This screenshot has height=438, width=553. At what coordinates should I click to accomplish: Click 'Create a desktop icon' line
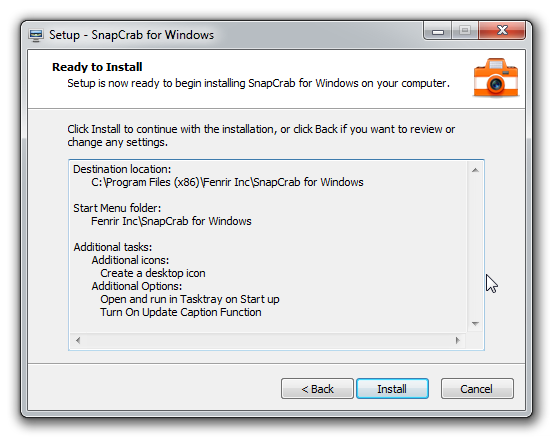coord(153,273)
